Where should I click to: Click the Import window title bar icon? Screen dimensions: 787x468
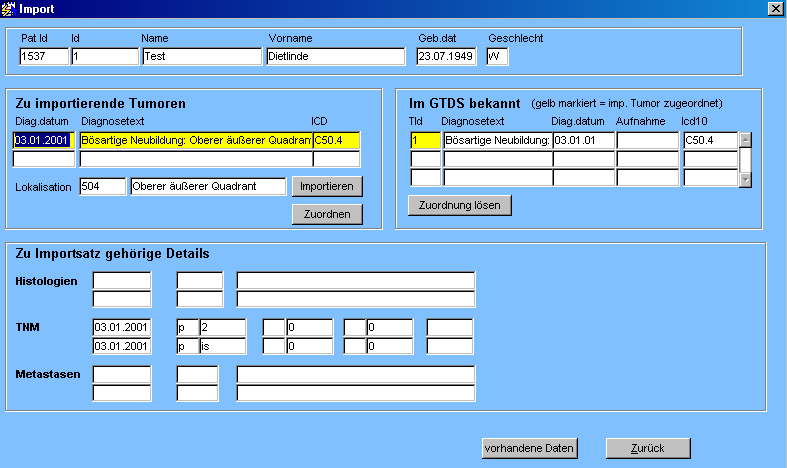10,8
